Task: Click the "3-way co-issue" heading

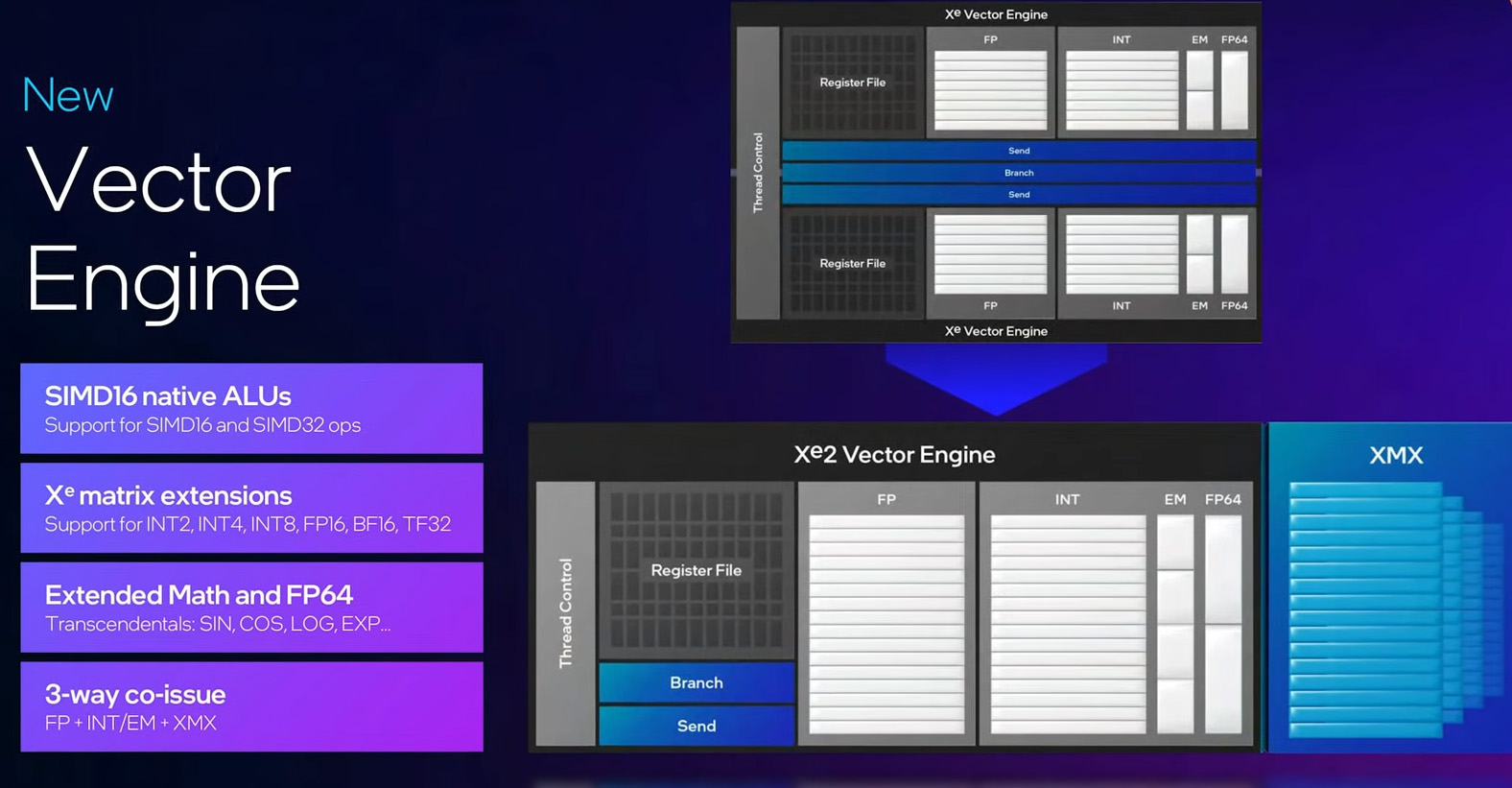Action: coord(135,694)
